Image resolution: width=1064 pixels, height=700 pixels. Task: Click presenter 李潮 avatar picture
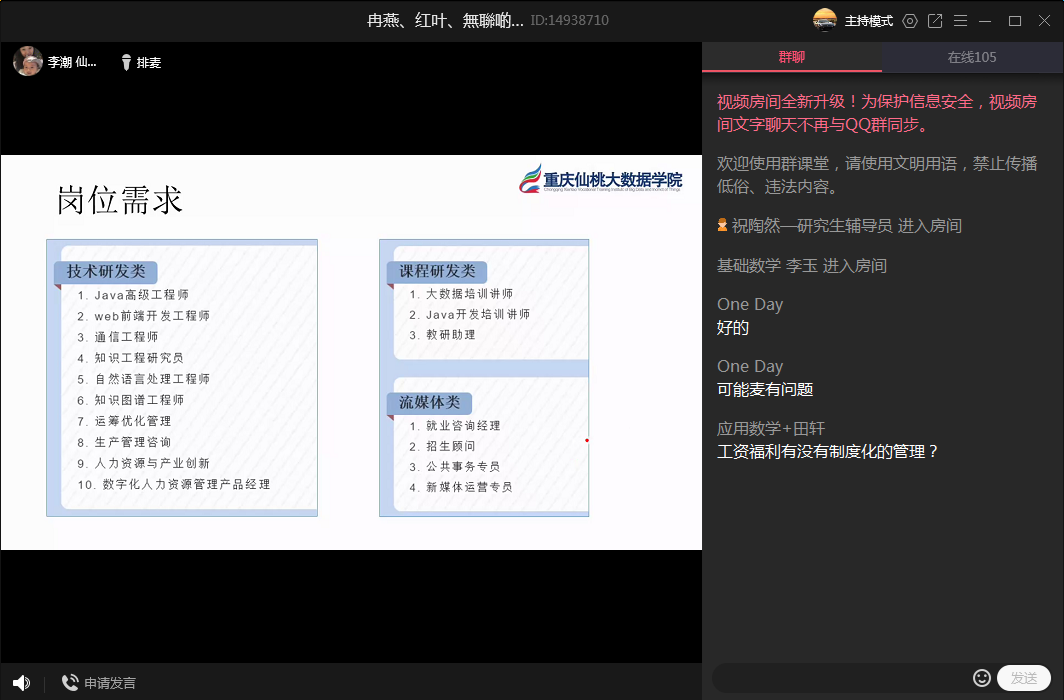click(x=27, y=62)
